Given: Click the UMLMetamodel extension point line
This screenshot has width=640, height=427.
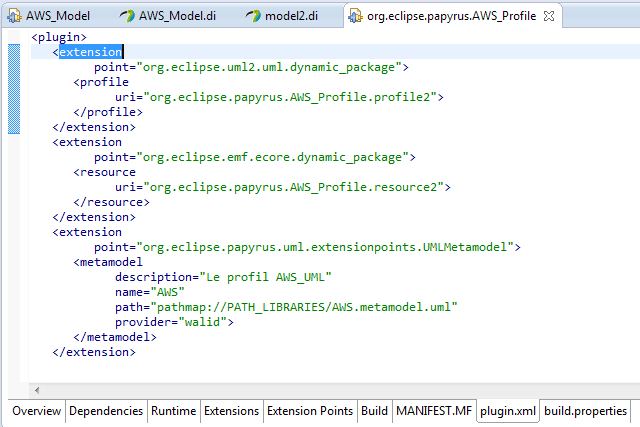Looking at the screenshot, I should click(307, 247).
